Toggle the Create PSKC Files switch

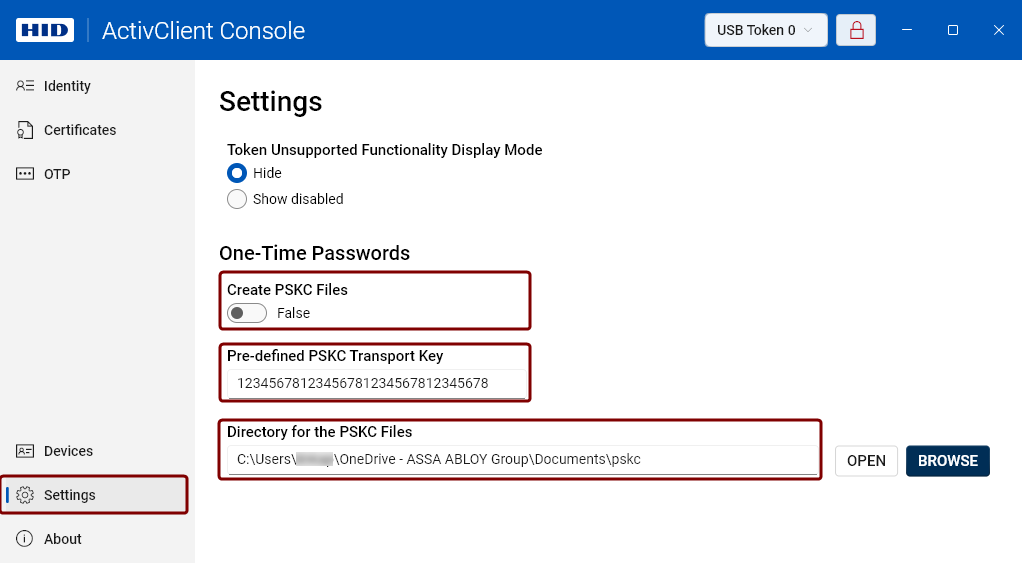coord(247,313)
